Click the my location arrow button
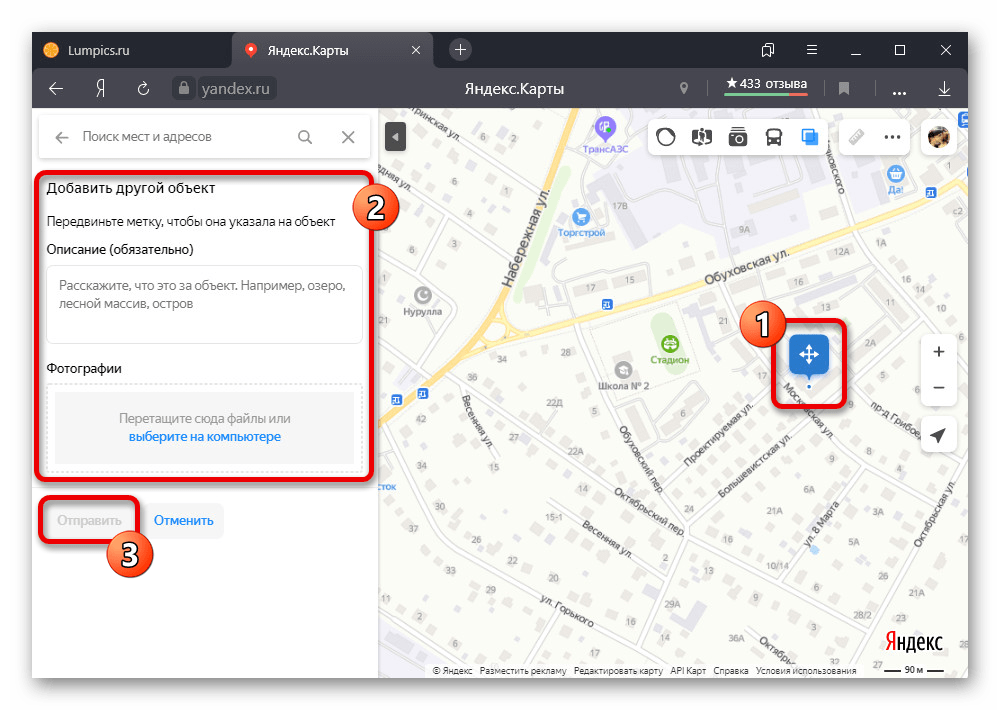 [938, 435]
